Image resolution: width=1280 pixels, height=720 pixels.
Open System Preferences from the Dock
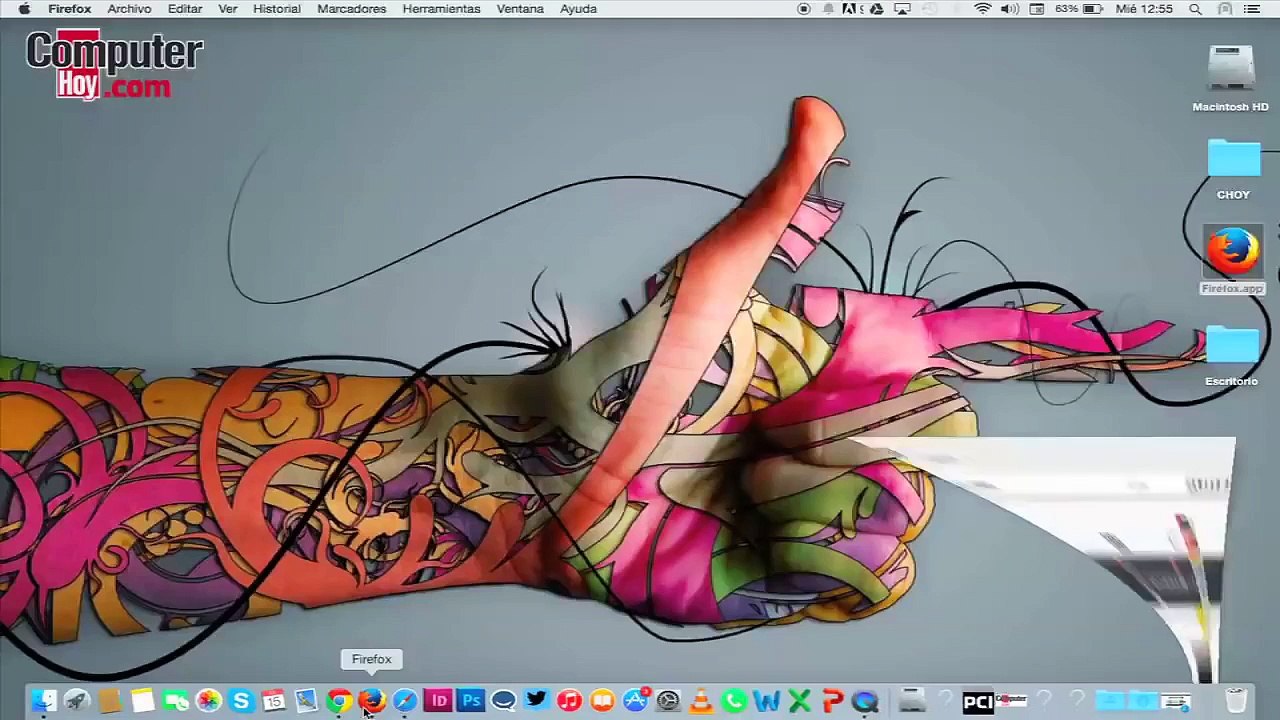[668, 701]
